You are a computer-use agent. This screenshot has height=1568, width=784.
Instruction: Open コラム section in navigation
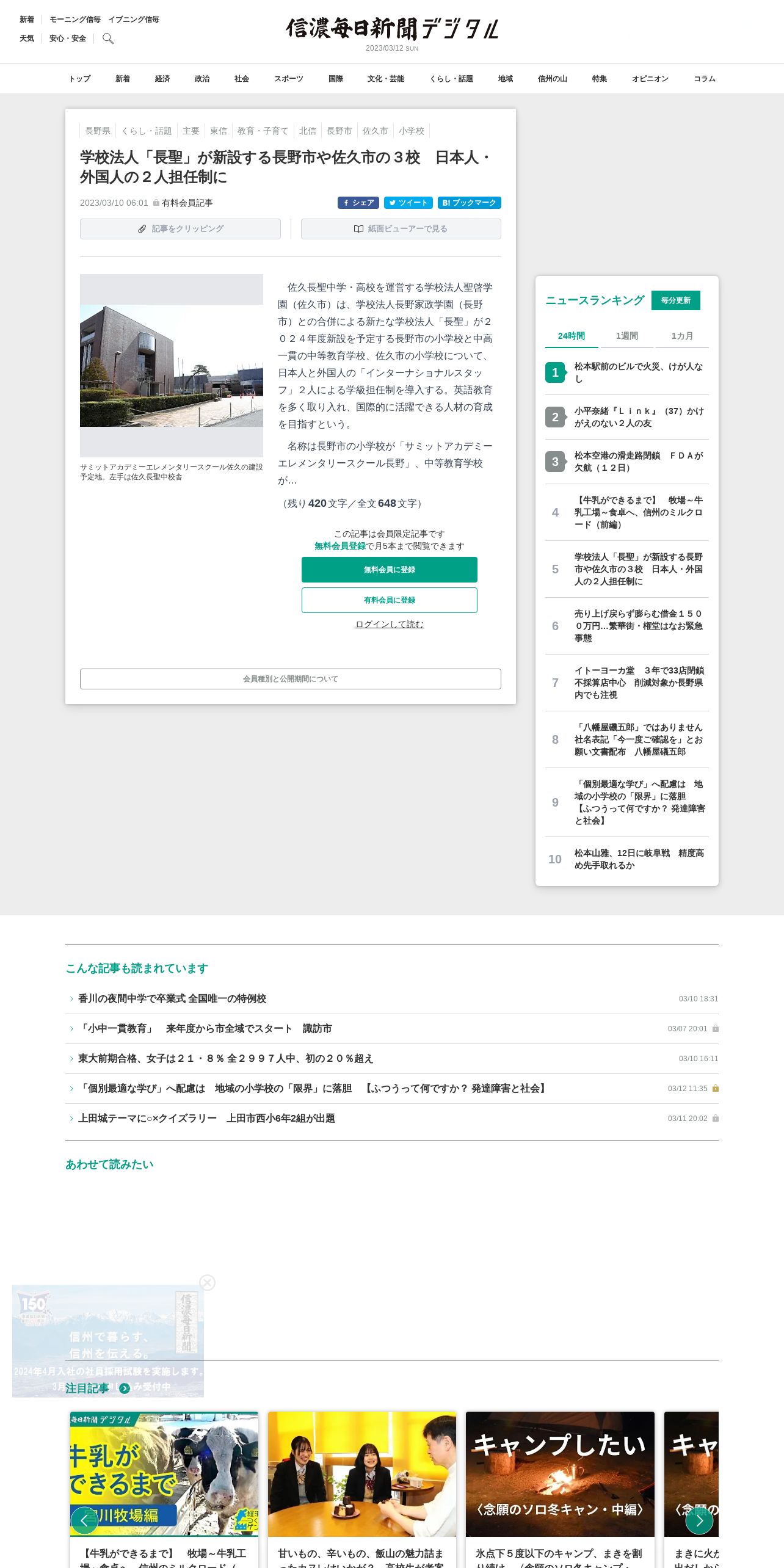click(x=705, y=79)
